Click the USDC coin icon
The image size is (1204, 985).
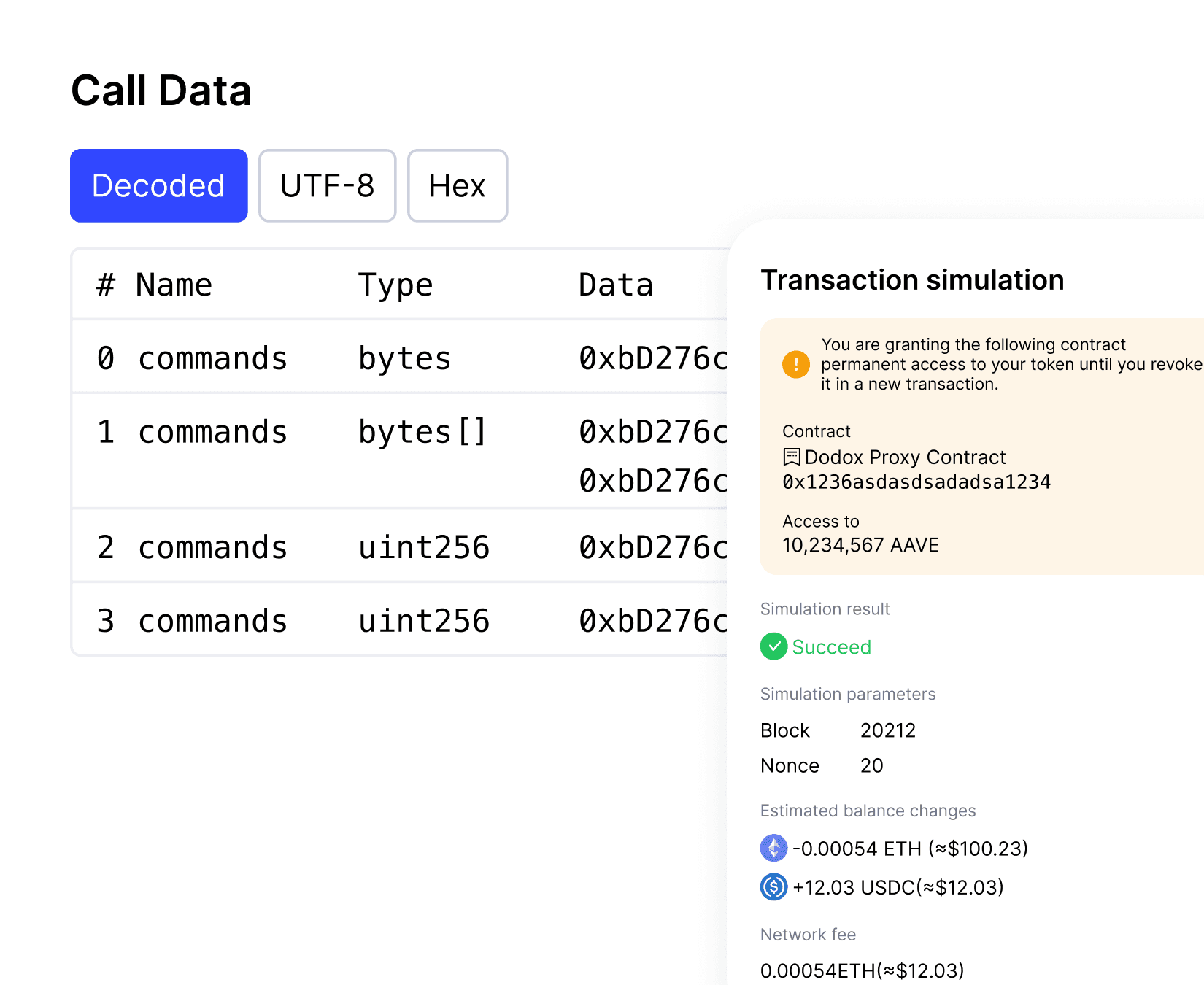(x=773, y=886)
